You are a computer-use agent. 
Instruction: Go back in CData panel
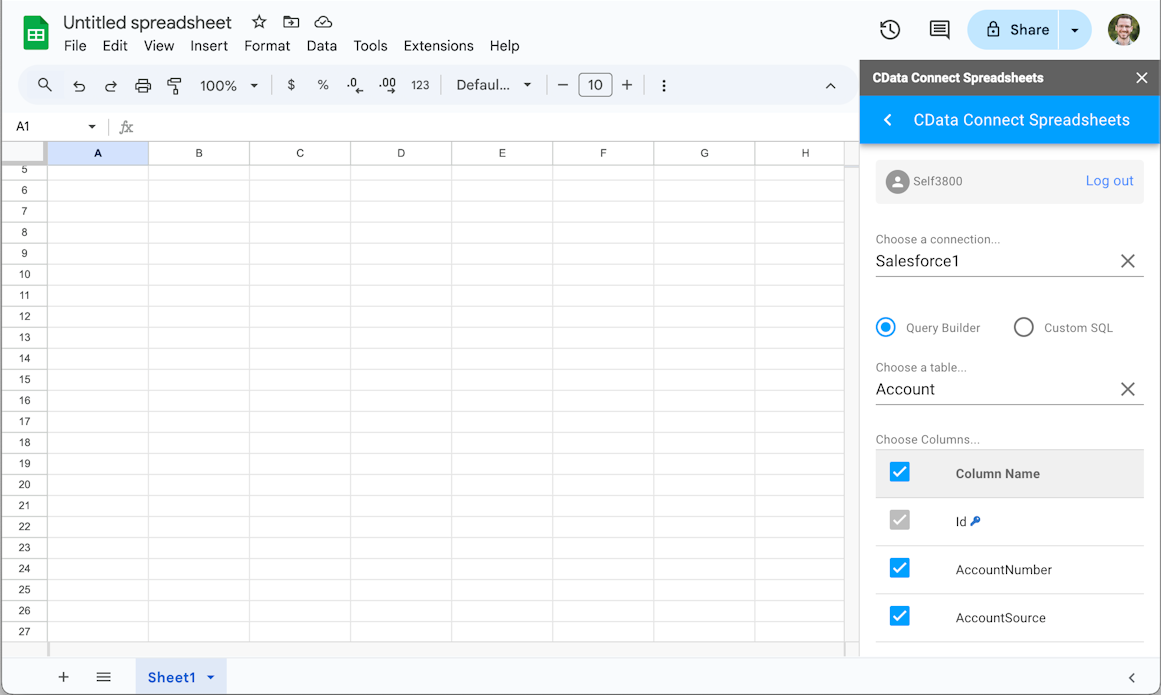887,120
